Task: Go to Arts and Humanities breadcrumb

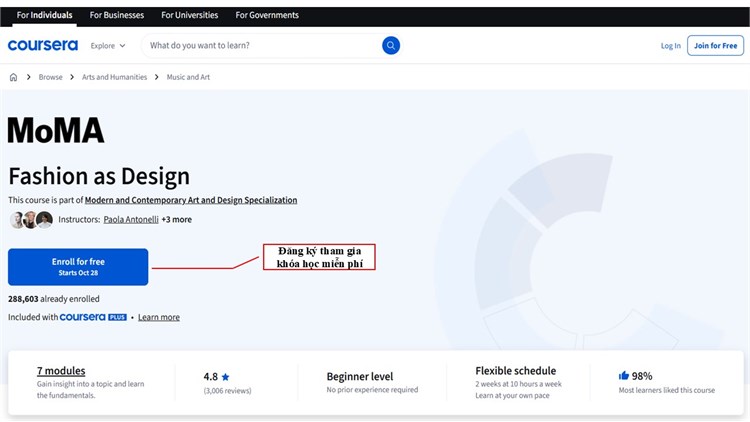Action: (x=114, y=77)
